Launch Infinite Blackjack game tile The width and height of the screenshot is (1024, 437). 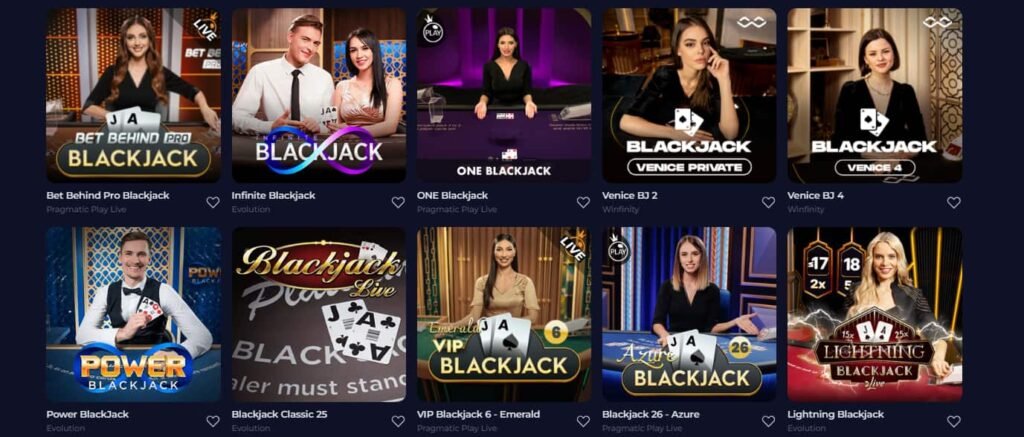tap(319, 95)
